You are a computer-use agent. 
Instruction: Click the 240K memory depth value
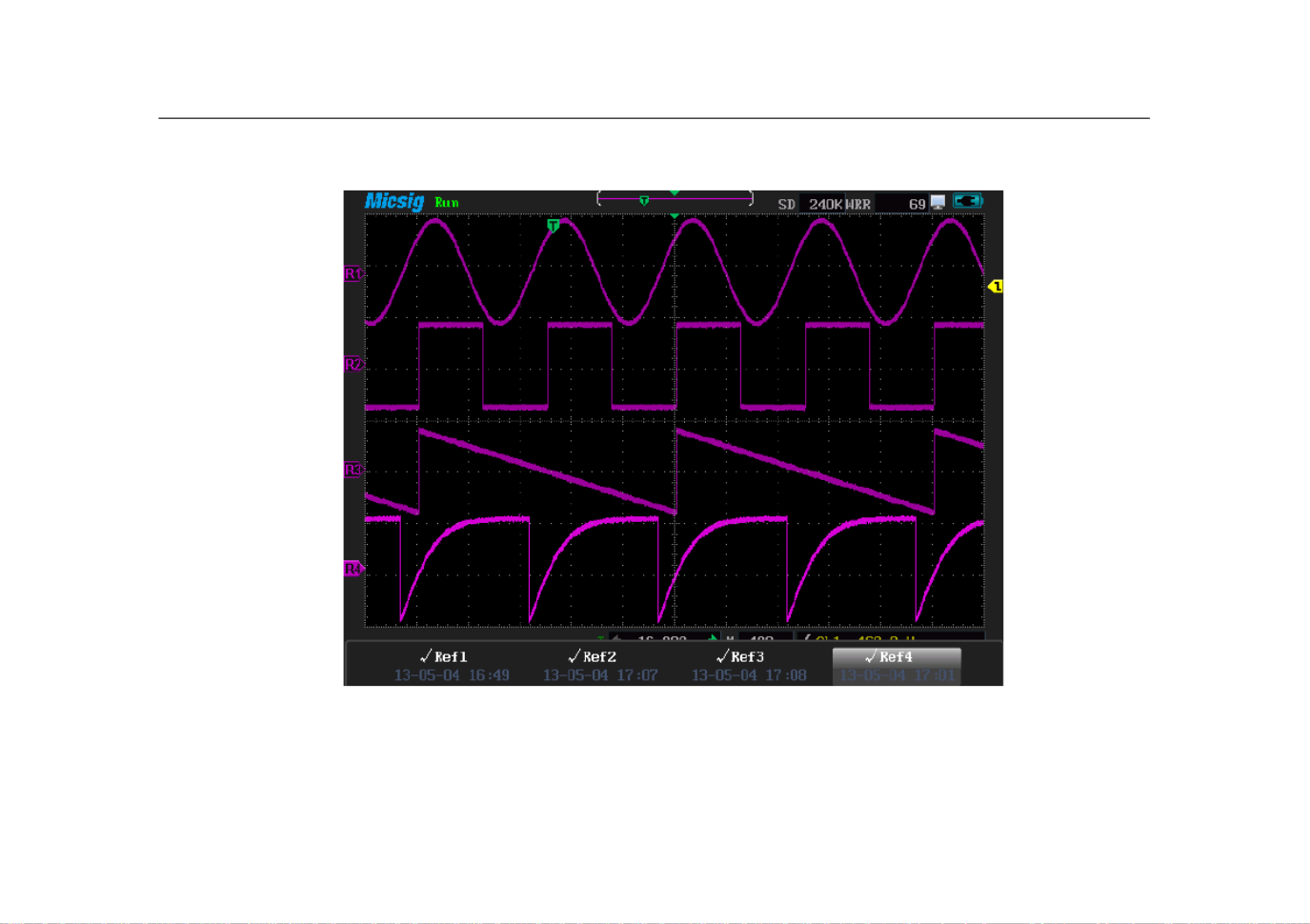pos(825,204)
